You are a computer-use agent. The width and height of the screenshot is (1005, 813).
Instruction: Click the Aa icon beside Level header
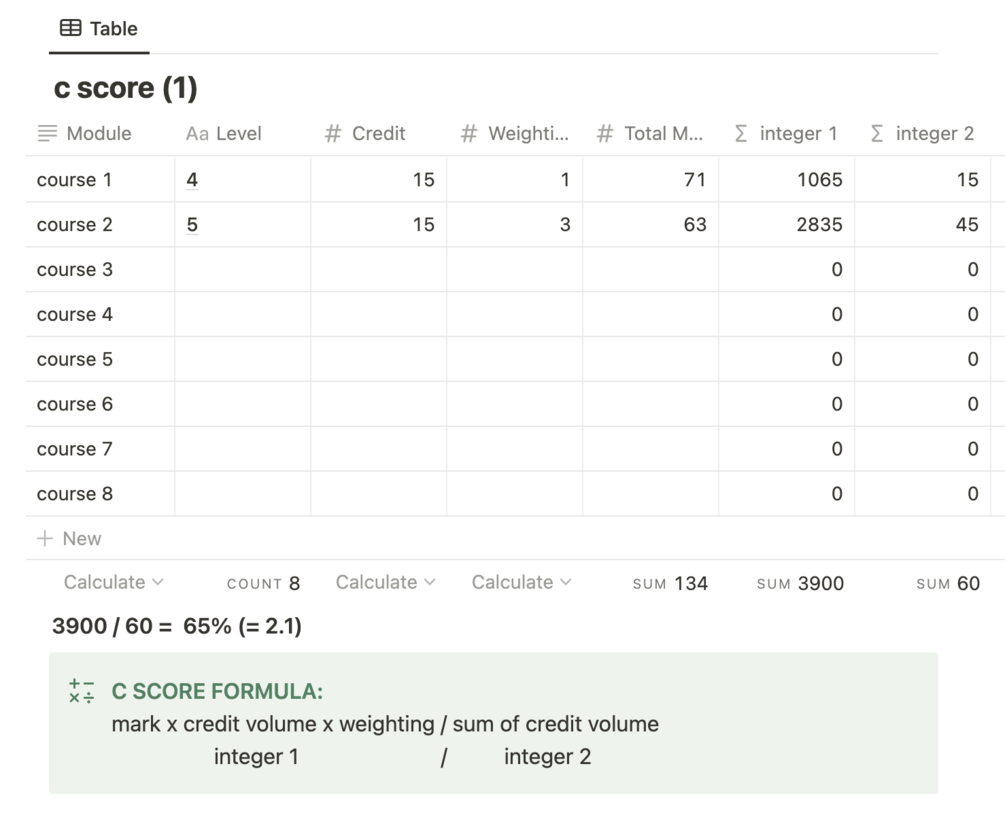click(x=197, y=134)
